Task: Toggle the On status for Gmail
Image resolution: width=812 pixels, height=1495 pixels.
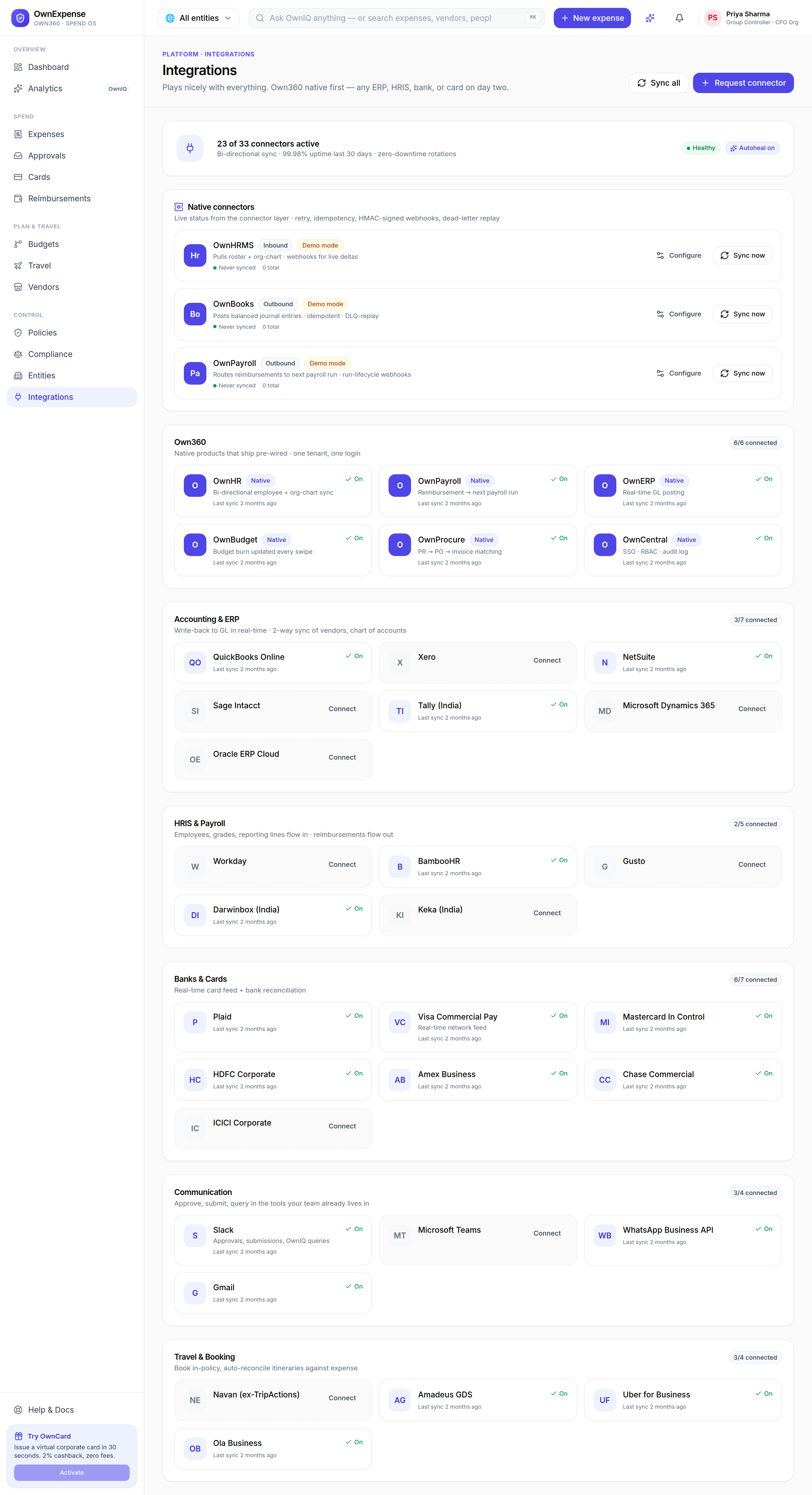Action: tap(354, 1286)
